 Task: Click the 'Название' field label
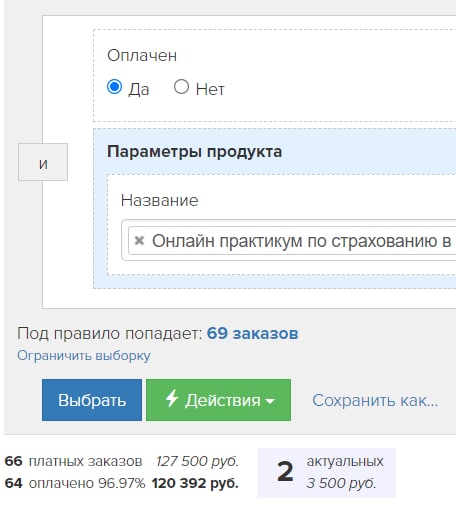159,200
